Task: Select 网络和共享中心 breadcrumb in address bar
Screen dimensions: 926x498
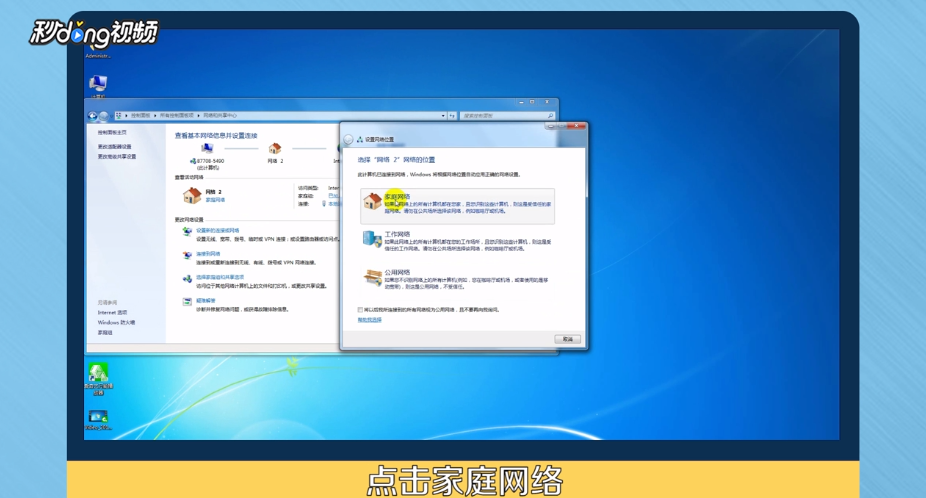Action: (220, 116)
